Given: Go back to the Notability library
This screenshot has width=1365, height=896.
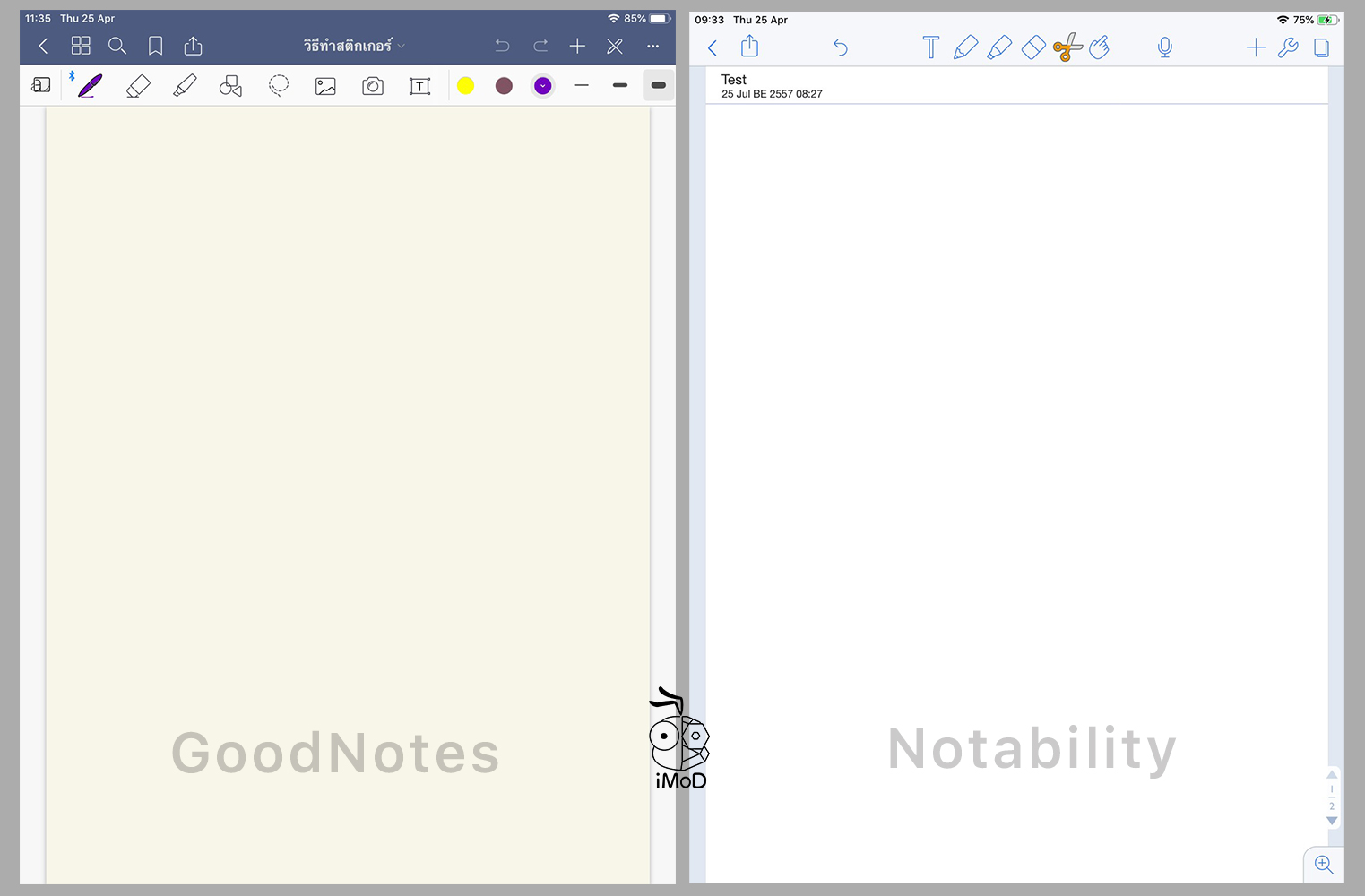Looking at the screenshot, I should tap(713, 47).
